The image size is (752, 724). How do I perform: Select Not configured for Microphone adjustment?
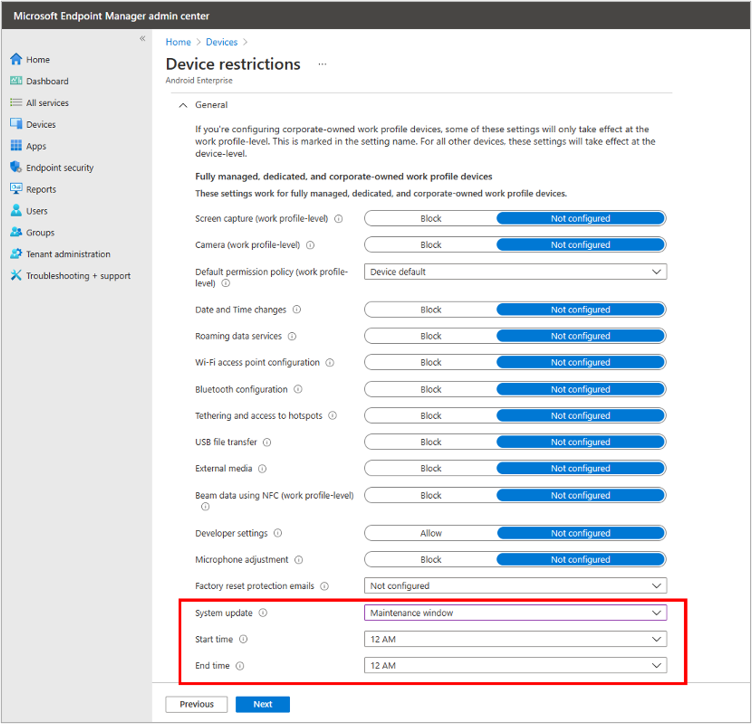[581, 559]
